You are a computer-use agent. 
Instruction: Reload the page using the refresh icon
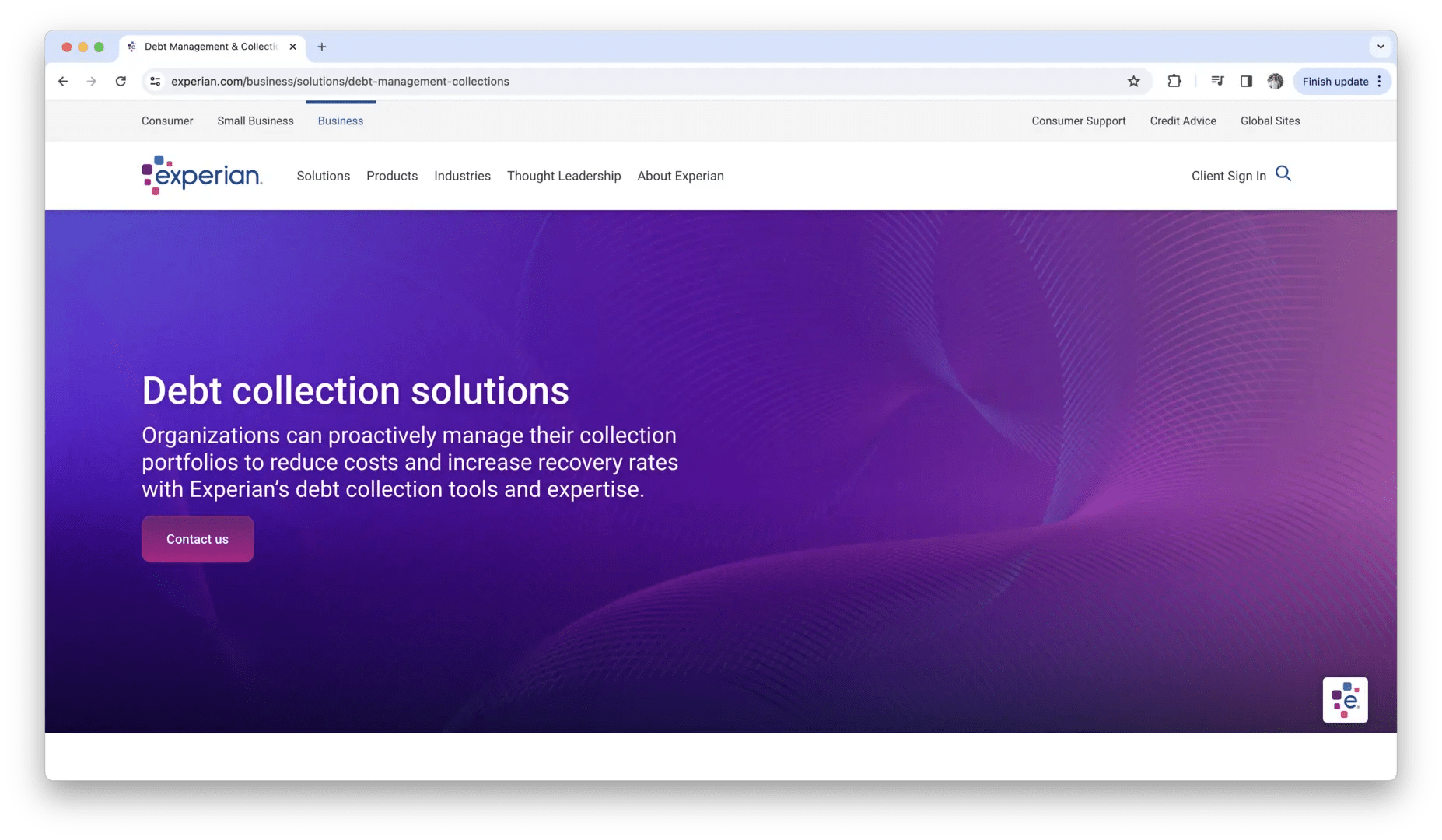121,81
